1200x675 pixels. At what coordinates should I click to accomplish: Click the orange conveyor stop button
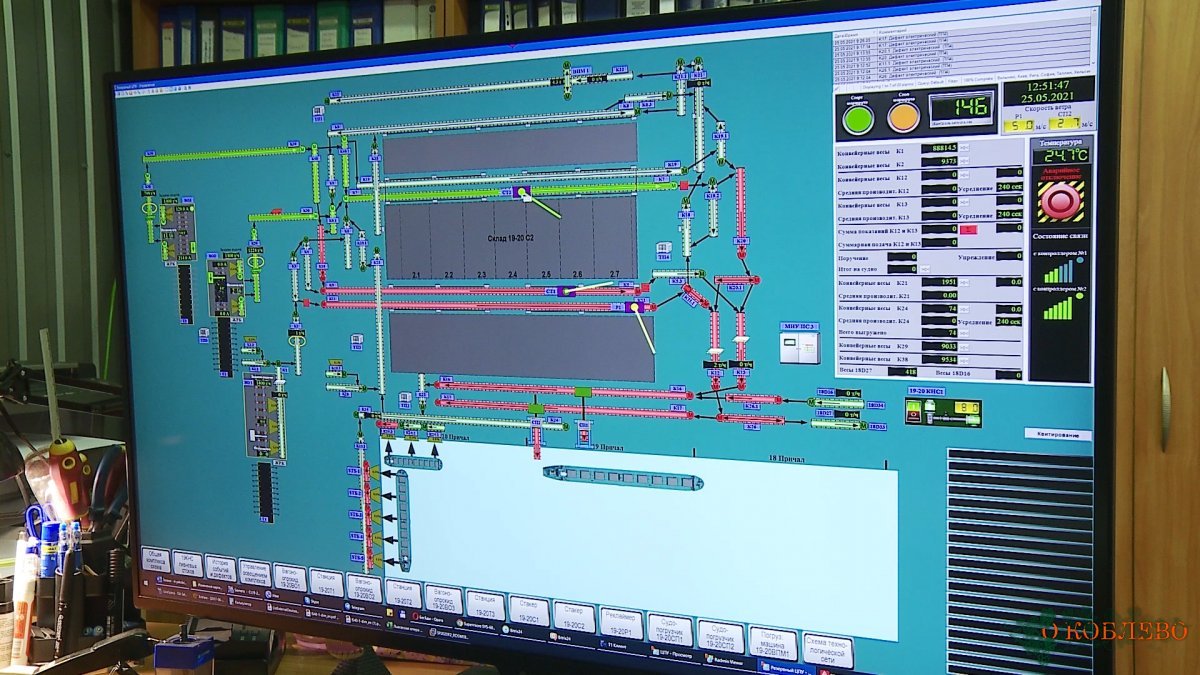[903, 117]
